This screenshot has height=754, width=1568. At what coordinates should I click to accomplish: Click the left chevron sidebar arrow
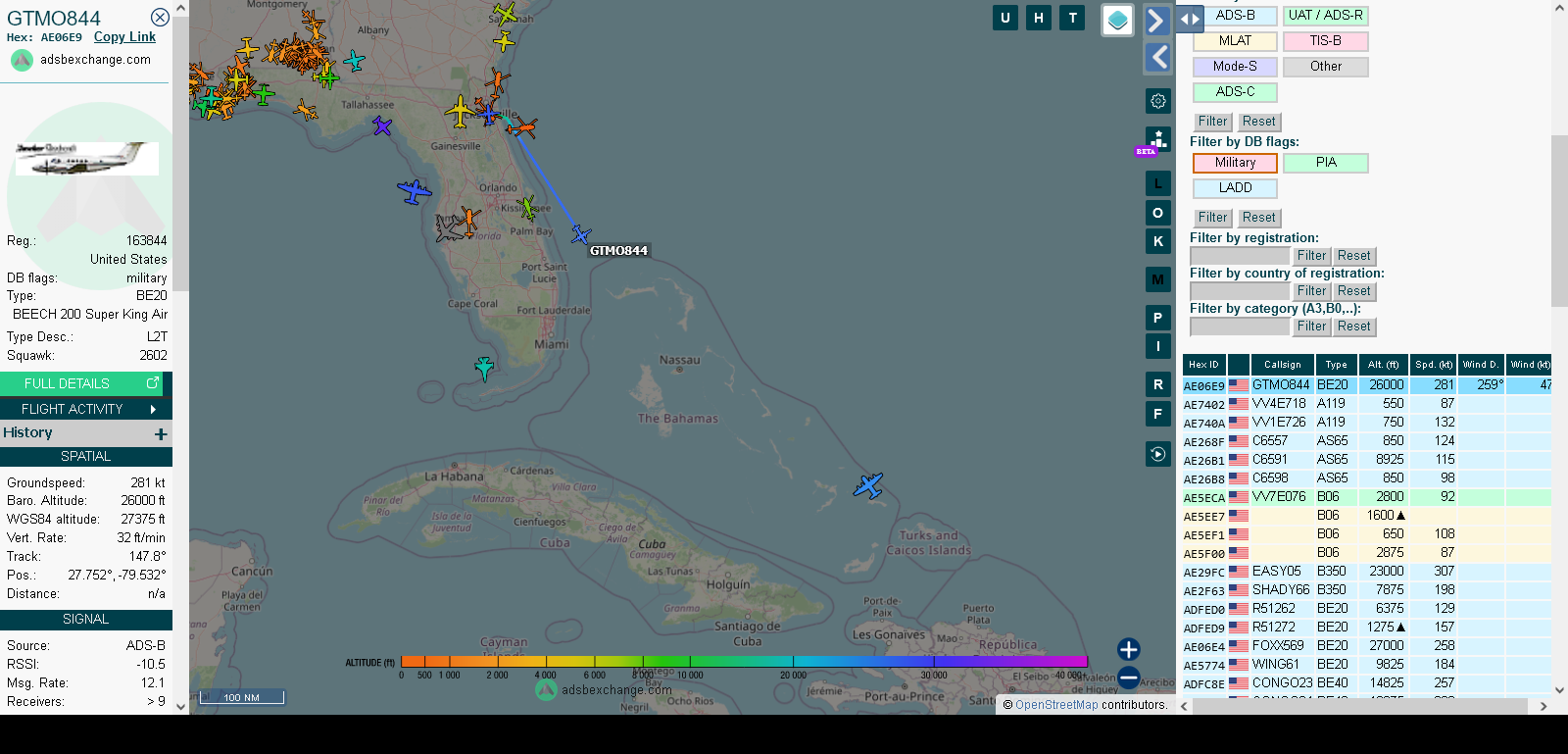click(1158, 58)
